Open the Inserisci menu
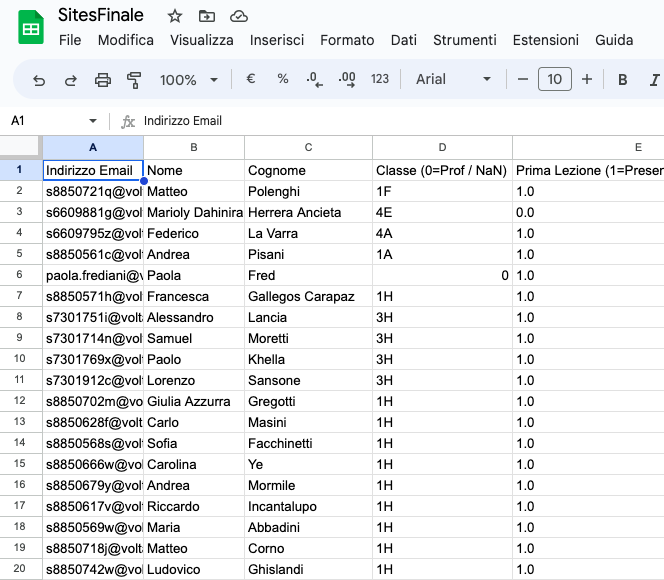664x580 pixels. (x=277, y=40)
